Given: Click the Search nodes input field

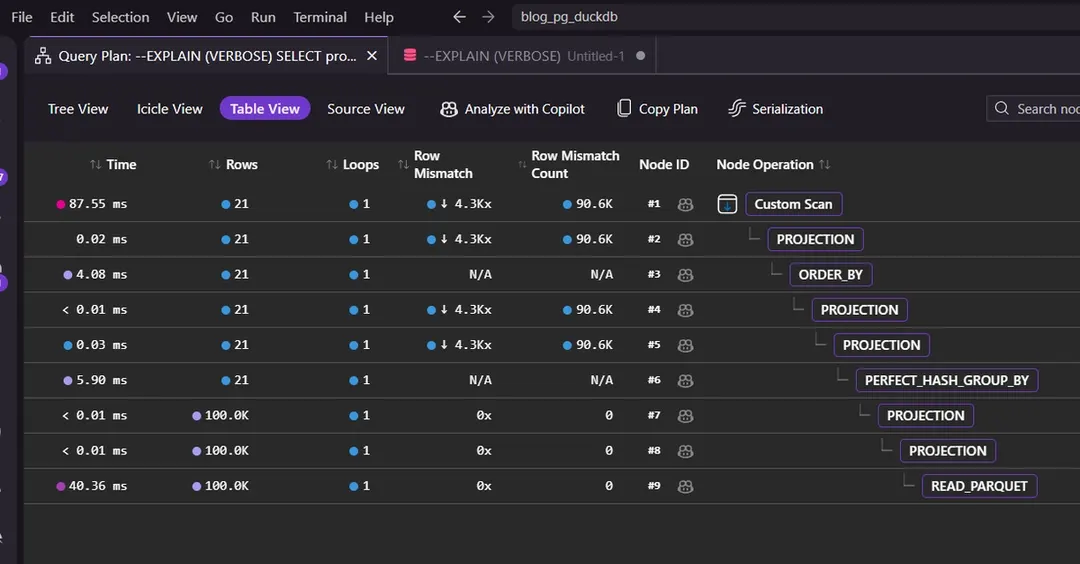Looking at the screenshot, I should point(1035,109).
